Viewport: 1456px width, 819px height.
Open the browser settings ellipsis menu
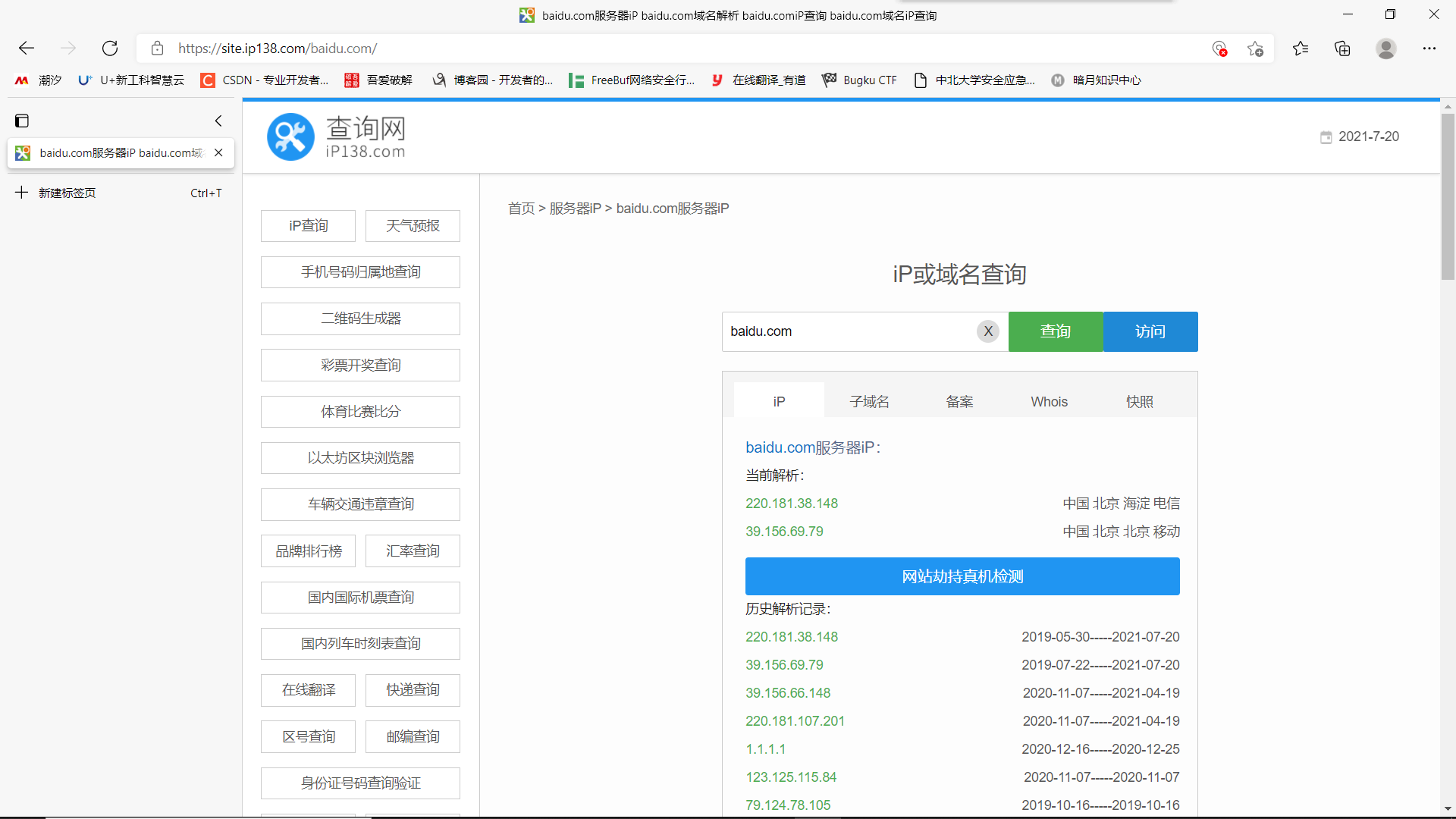pos(1429,49)
